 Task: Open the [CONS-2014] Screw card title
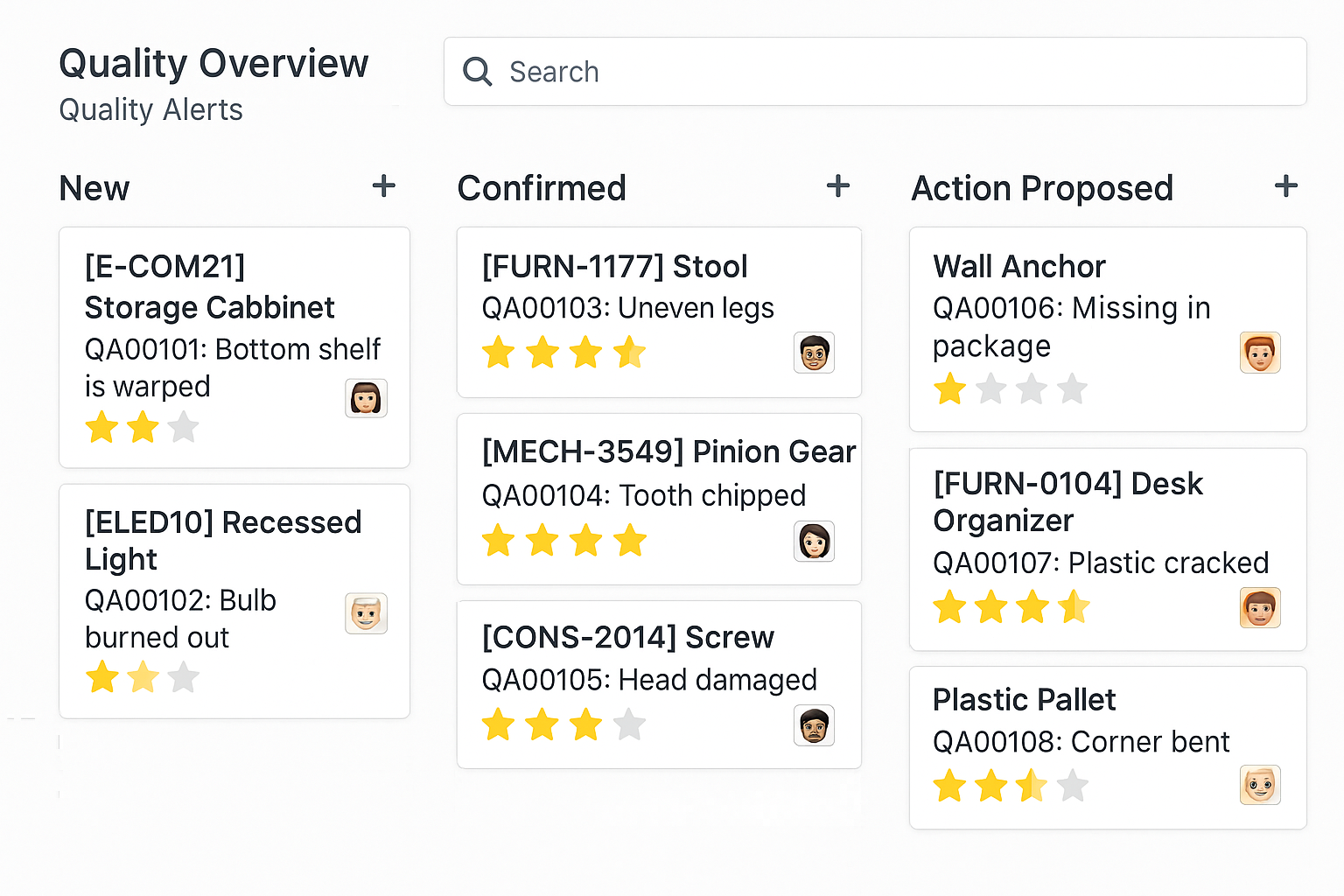click(x=627, y=637)
